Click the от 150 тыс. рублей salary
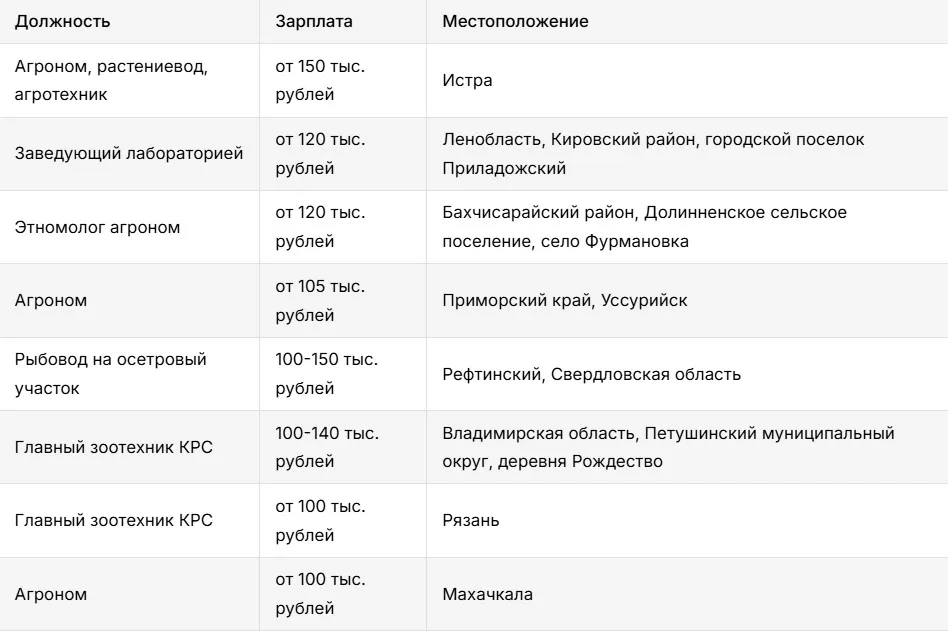 point(320,80)
